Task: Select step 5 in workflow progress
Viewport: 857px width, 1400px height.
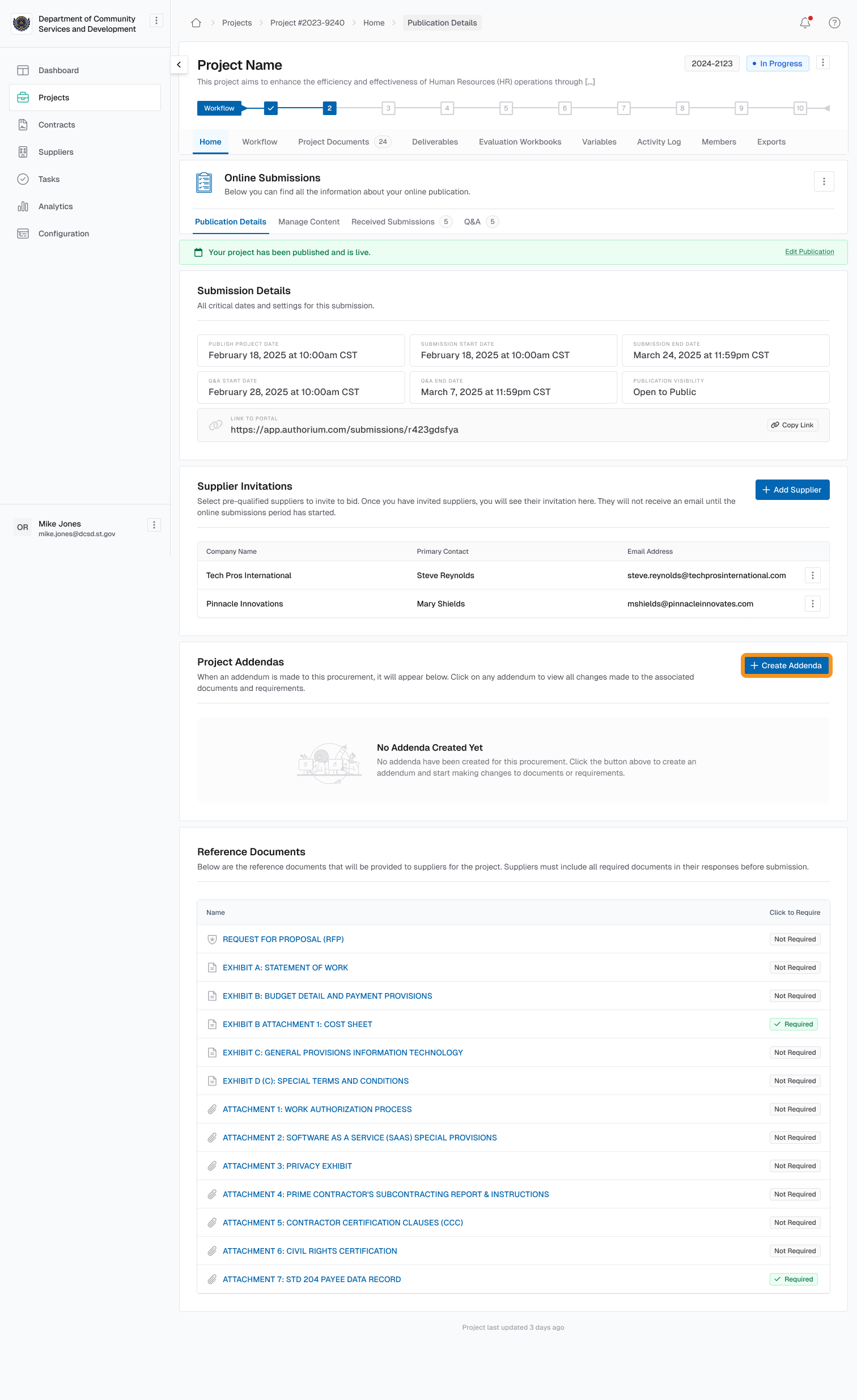Action: point(506,108)
